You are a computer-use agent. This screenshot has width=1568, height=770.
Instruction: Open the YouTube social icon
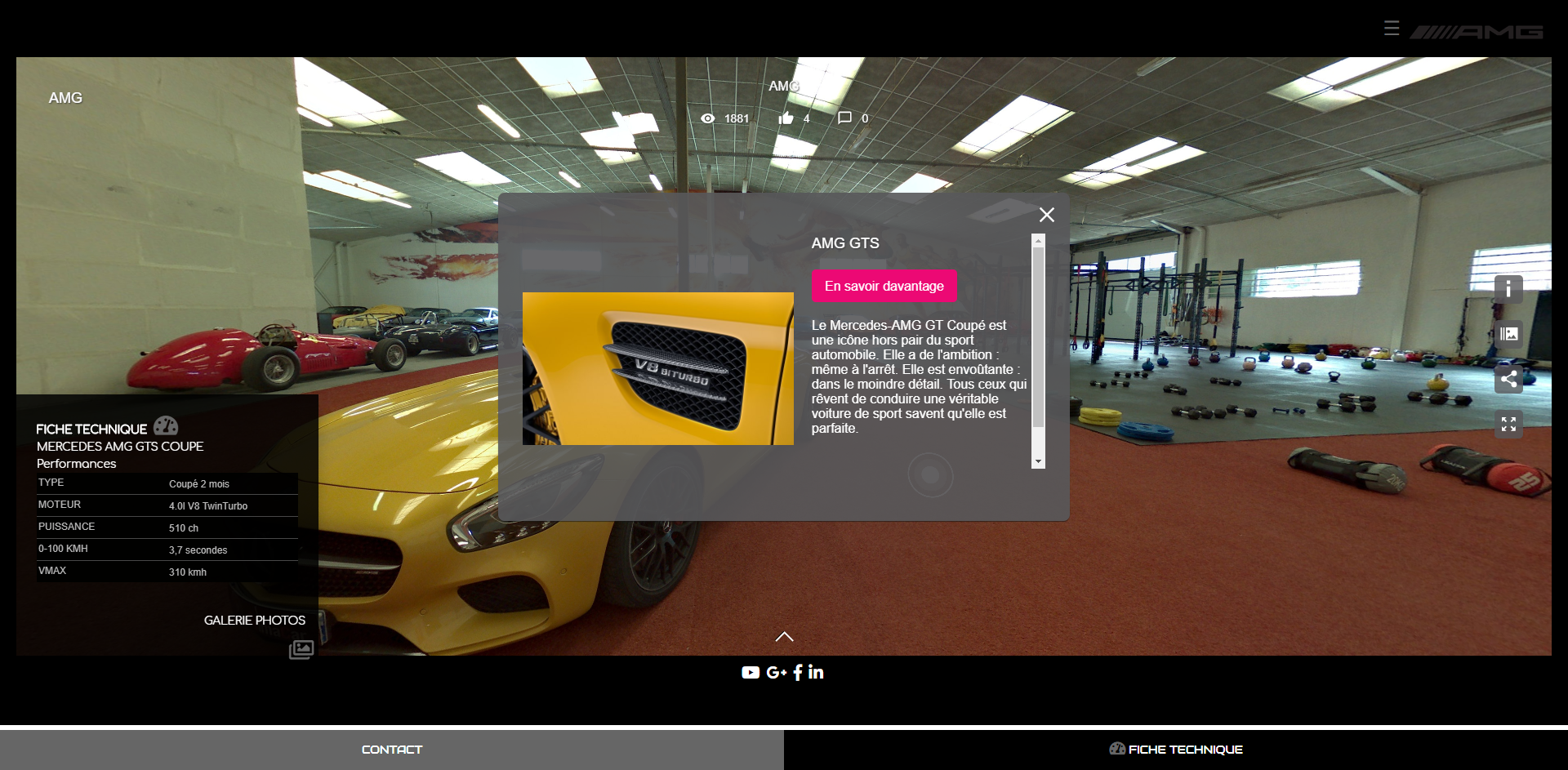click(x=751, y=673)
